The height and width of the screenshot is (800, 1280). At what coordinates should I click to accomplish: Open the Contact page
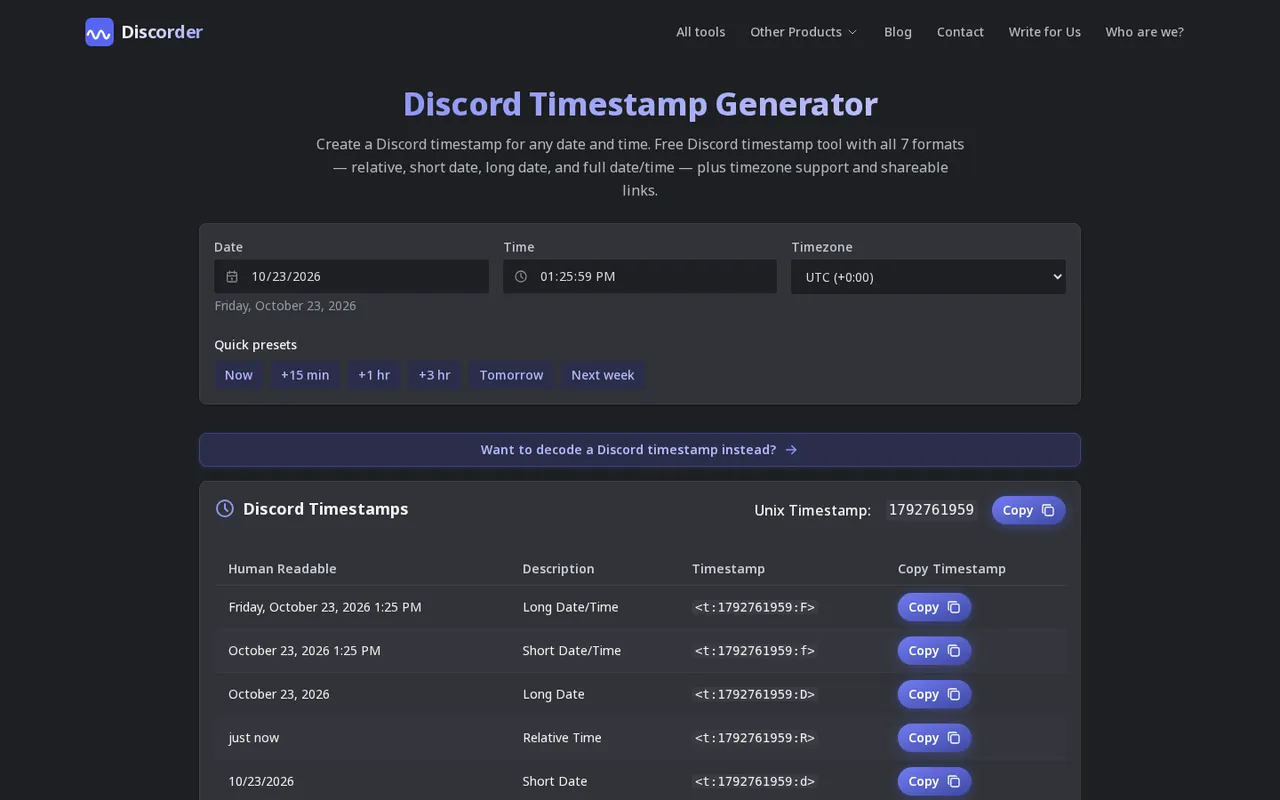pyautogui.click(x=960, y=32)
